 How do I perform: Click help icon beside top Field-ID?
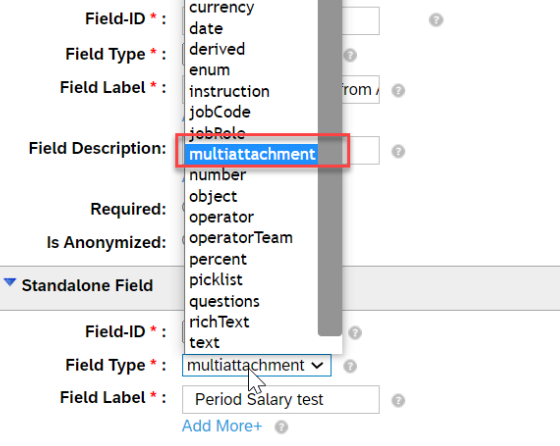click(x=436, y=20)
